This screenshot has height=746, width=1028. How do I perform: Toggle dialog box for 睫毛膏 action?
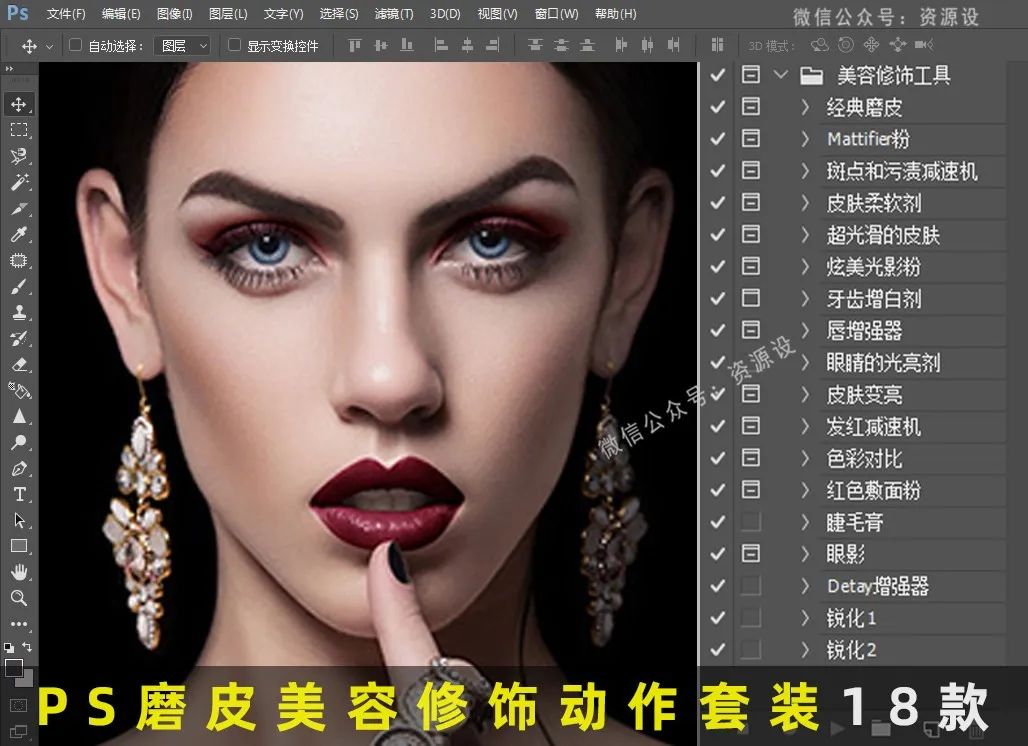click(750, 522)
